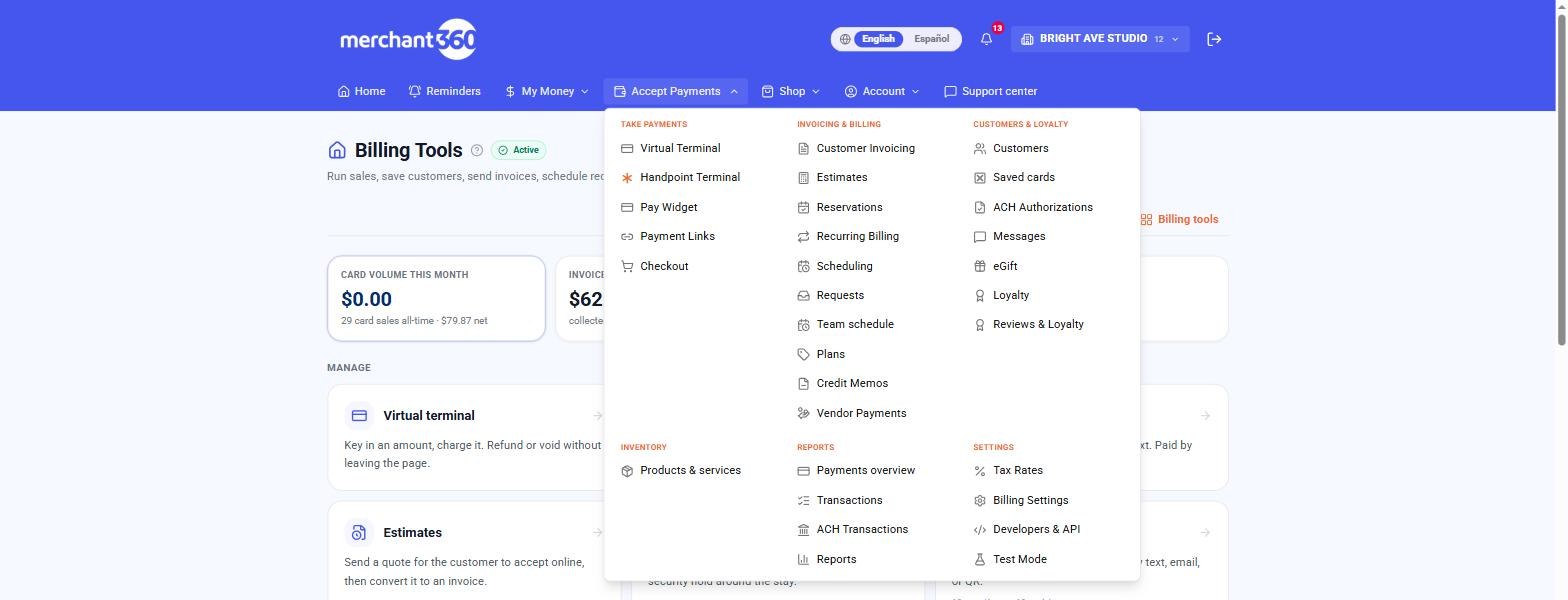Click the Billing Settings gear icon
Viewport: 1568px width, 600px height.
tap(980, 500)
